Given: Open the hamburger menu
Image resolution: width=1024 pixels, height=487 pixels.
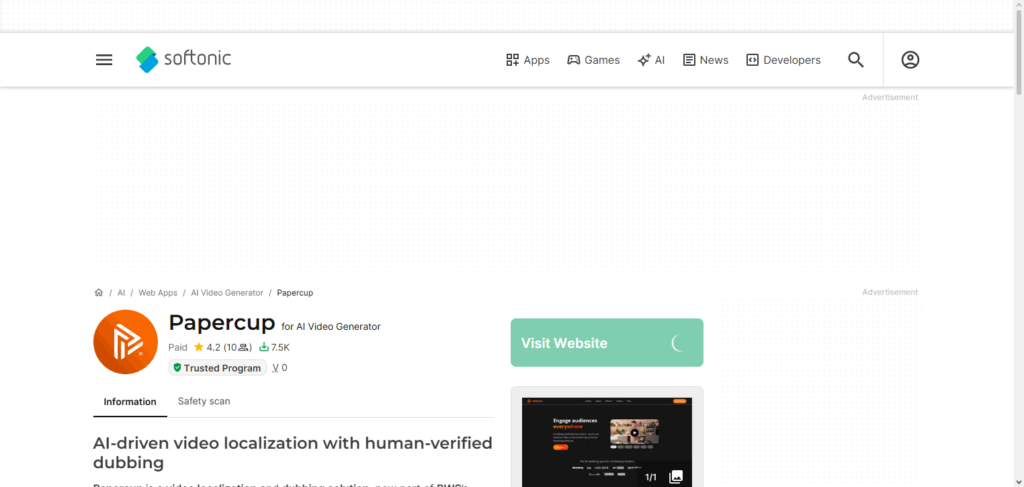Looking at the screenshot, I should (104, 60).
